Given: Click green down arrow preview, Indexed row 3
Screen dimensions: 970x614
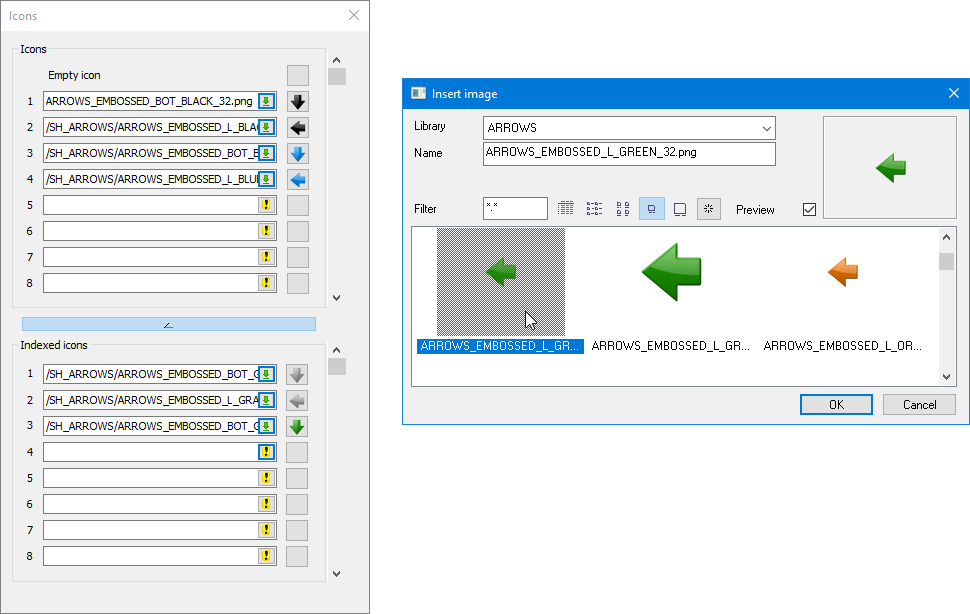Looking at the screenshot, I should [x=297, y=427].
